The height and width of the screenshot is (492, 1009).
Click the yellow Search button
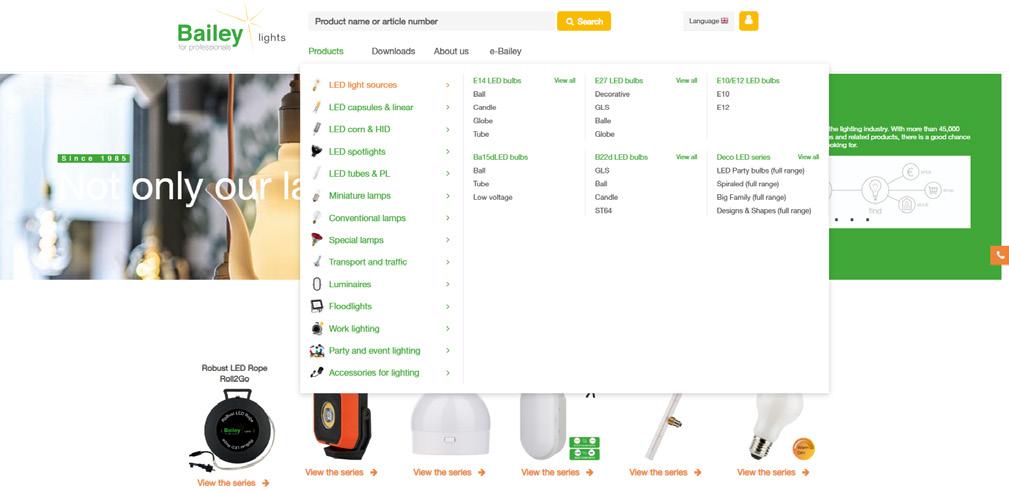point(584,21)
